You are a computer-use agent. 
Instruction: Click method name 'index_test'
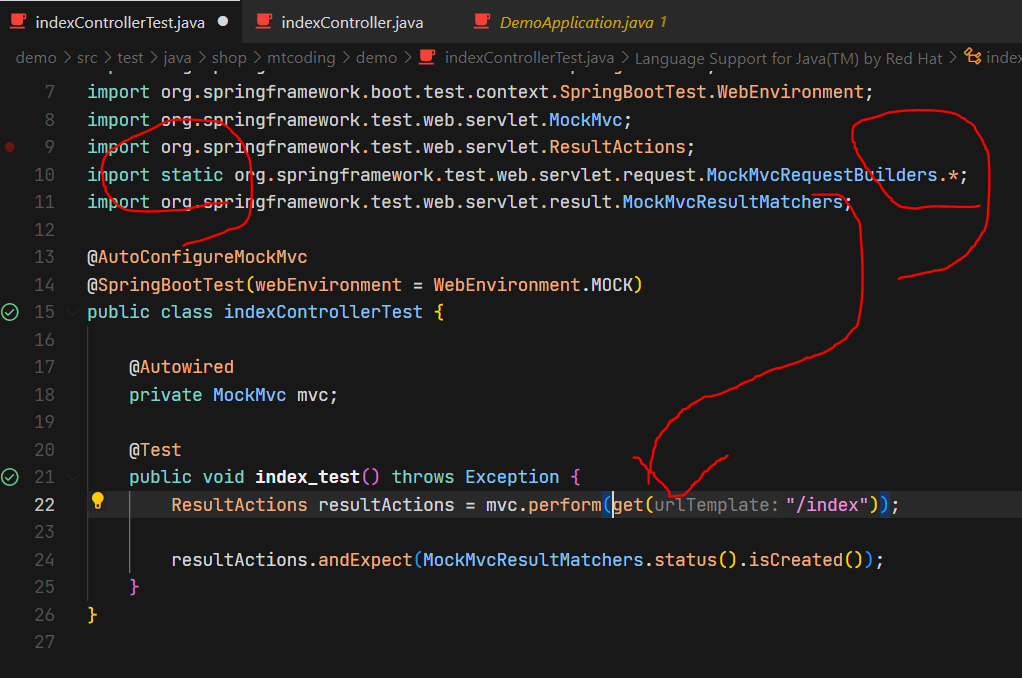(x=307, y=477)
